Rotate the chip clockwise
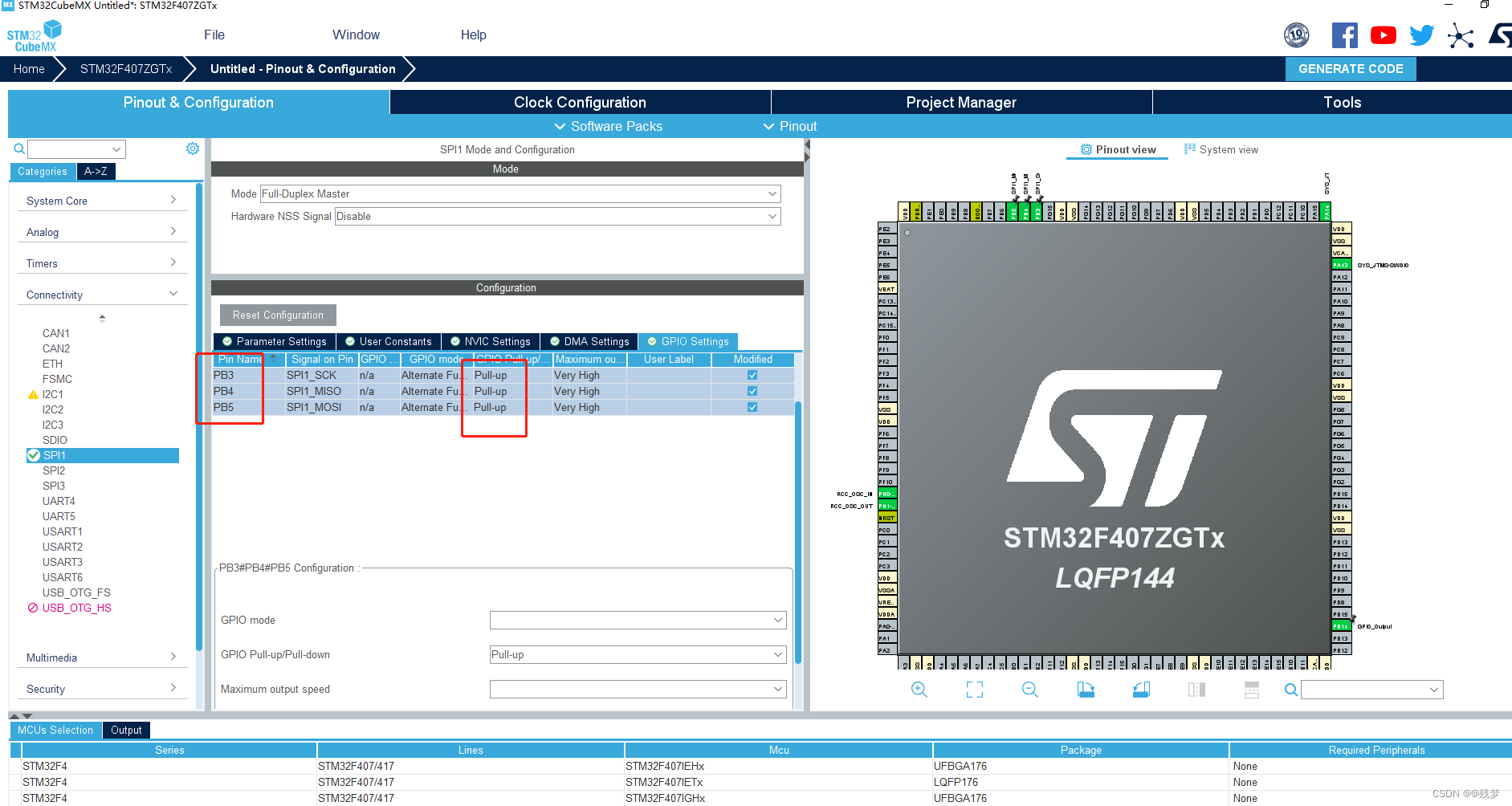The image size is (1512, 806). [x=1086, y=690]
